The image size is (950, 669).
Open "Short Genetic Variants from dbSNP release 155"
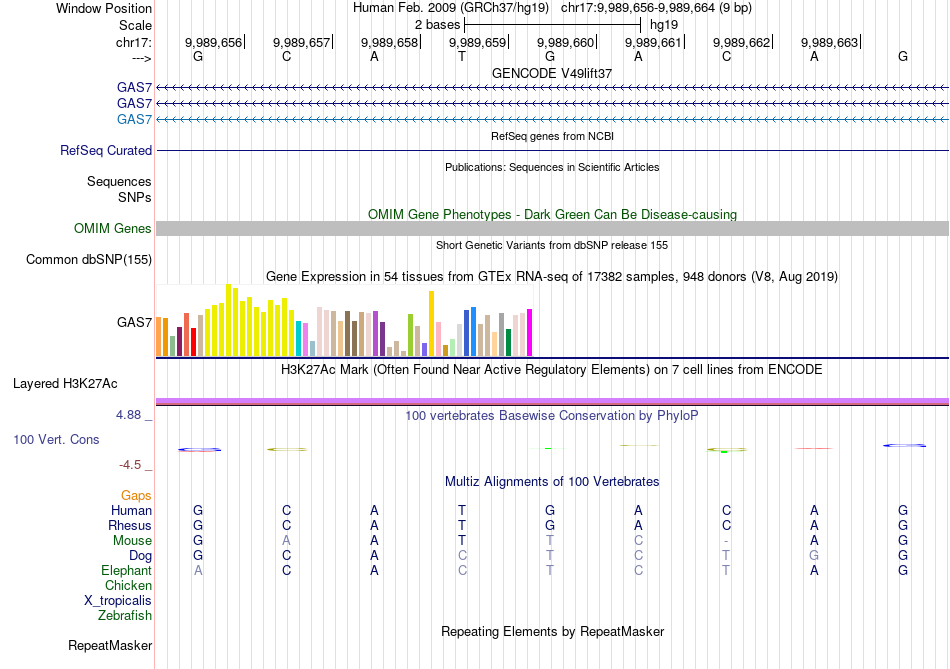(552, 245)
